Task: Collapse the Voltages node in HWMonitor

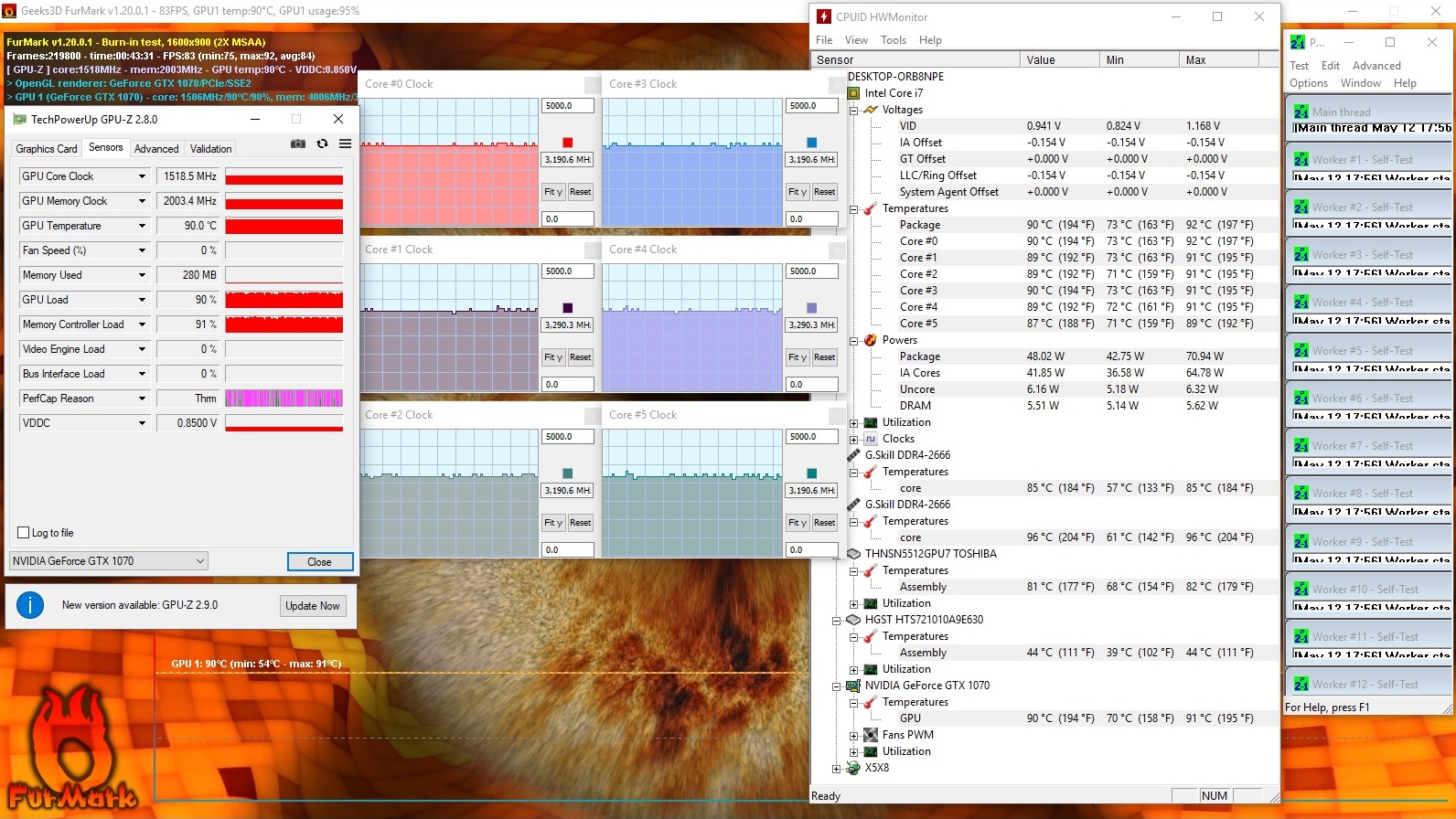Action: tap(853, 110)
